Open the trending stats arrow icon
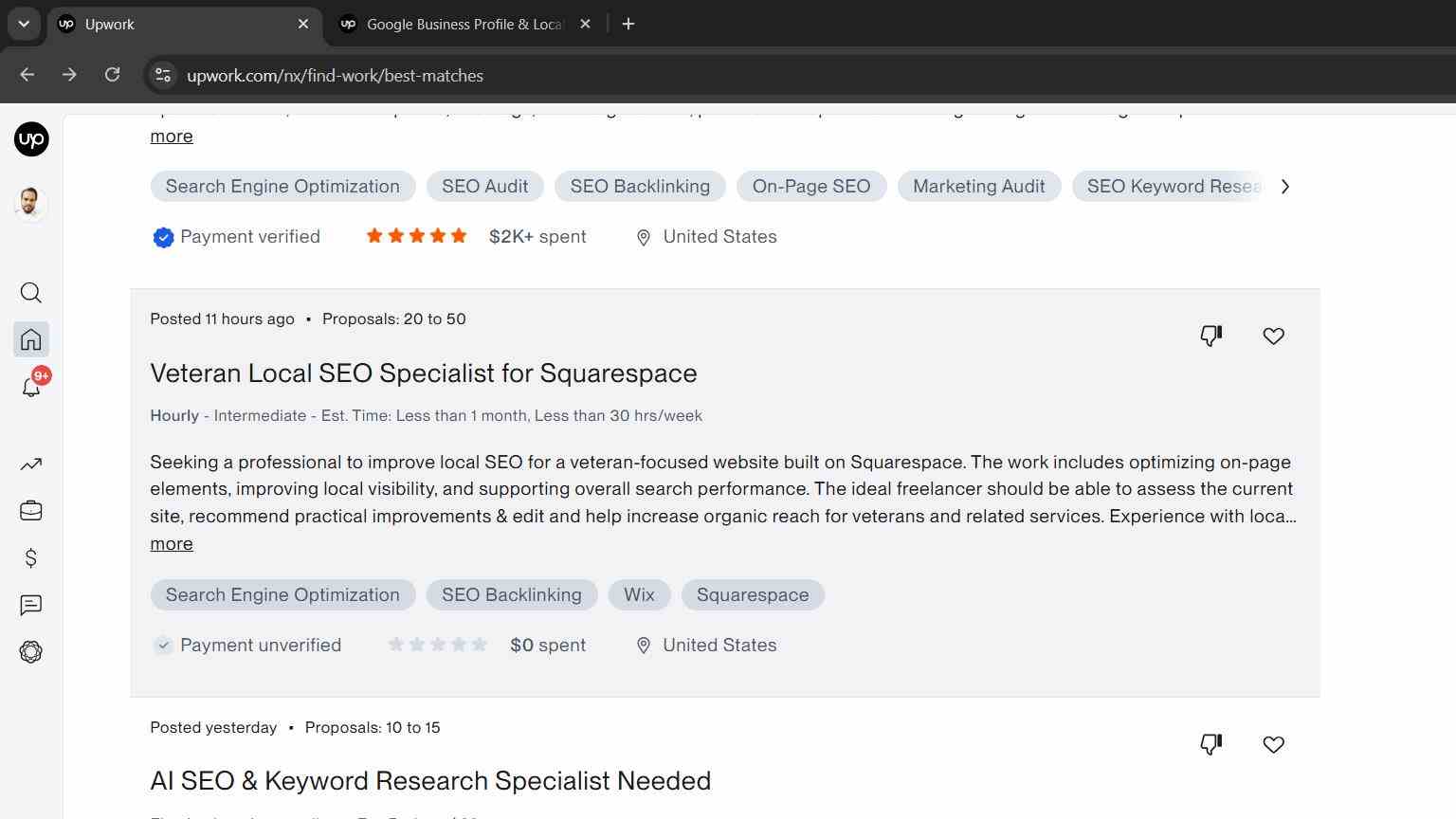Screen dimensions: 1456x819 (31, 464)
